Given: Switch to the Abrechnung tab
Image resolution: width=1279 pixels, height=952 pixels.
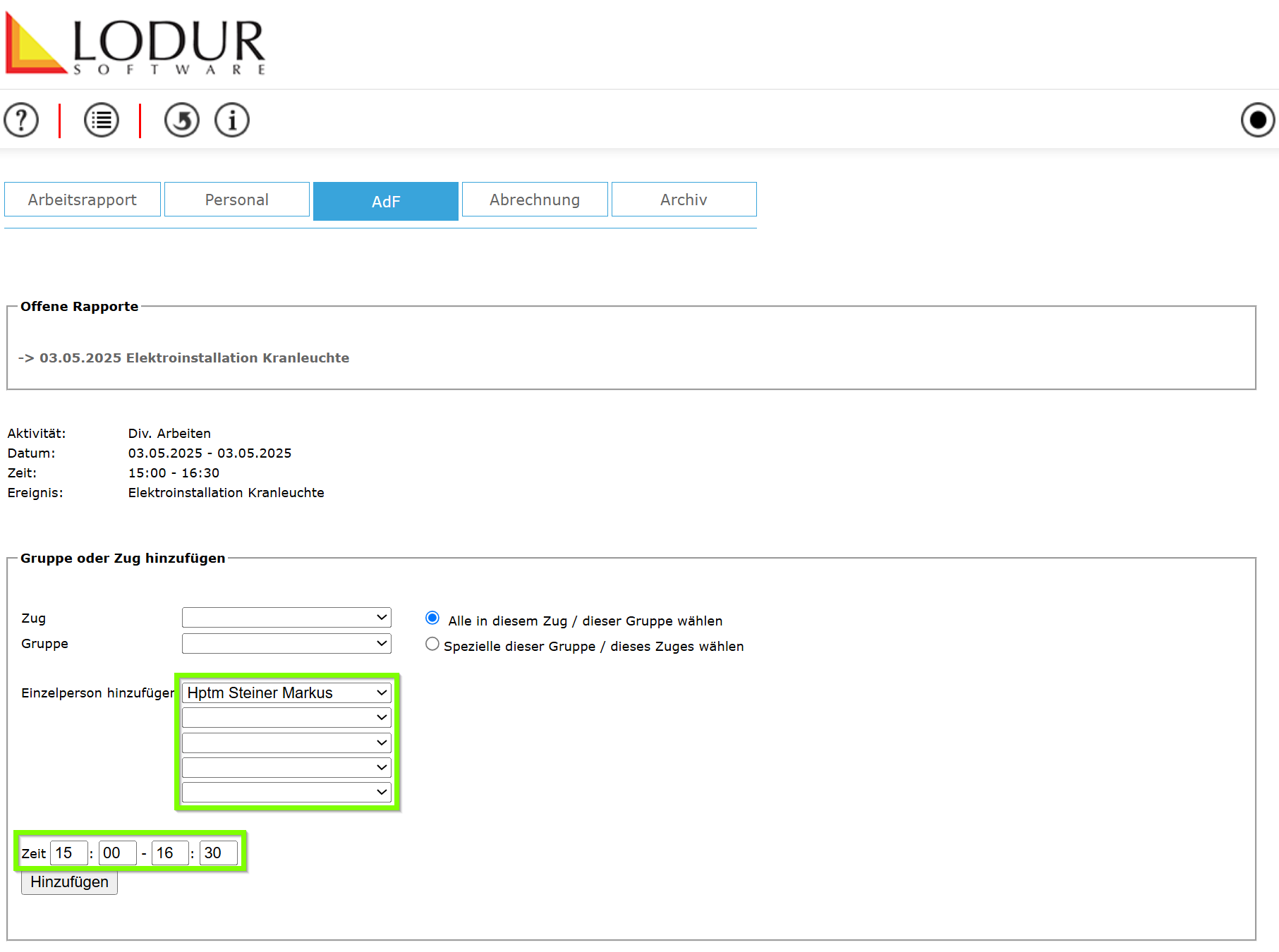Looking at the screenshot, I should coord(535,200).
